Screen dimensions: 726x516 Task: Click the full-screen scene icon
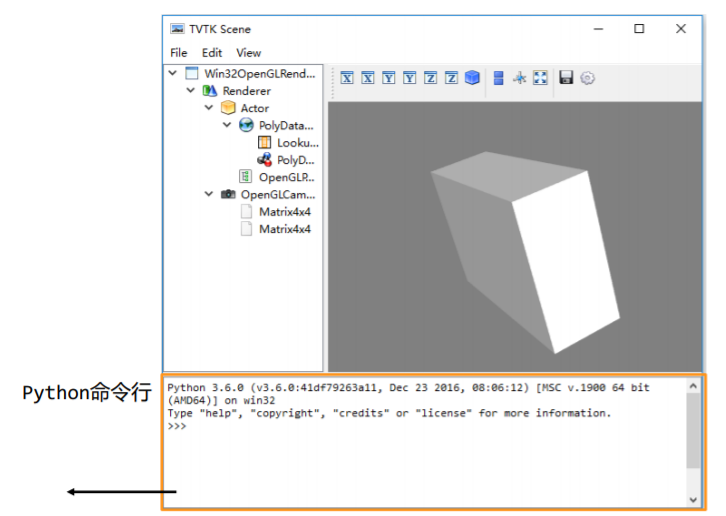coord(540,78)
